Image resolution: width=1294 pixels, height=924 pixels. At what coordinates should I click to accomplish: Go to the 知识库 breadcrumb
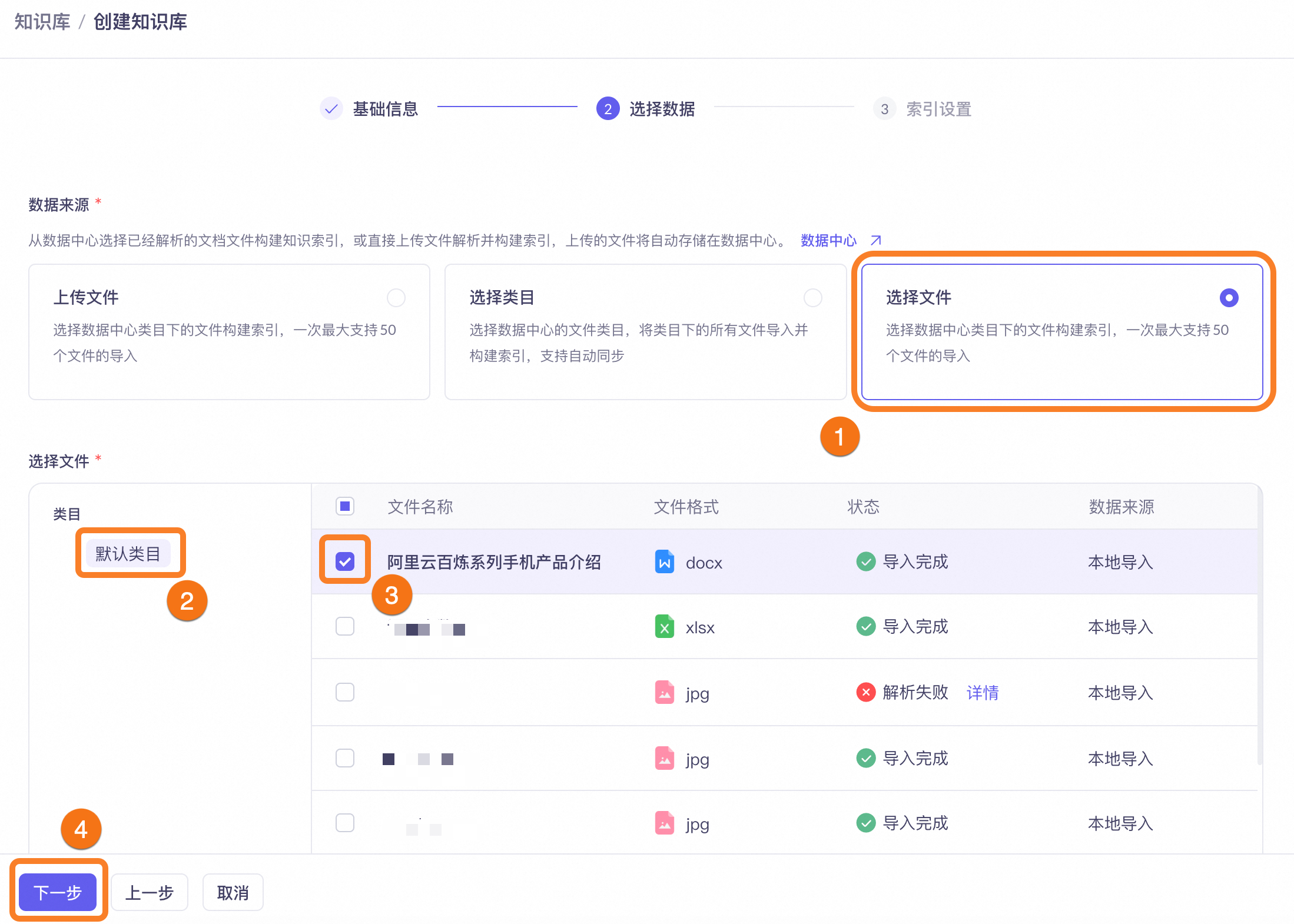tap(42, 22)
